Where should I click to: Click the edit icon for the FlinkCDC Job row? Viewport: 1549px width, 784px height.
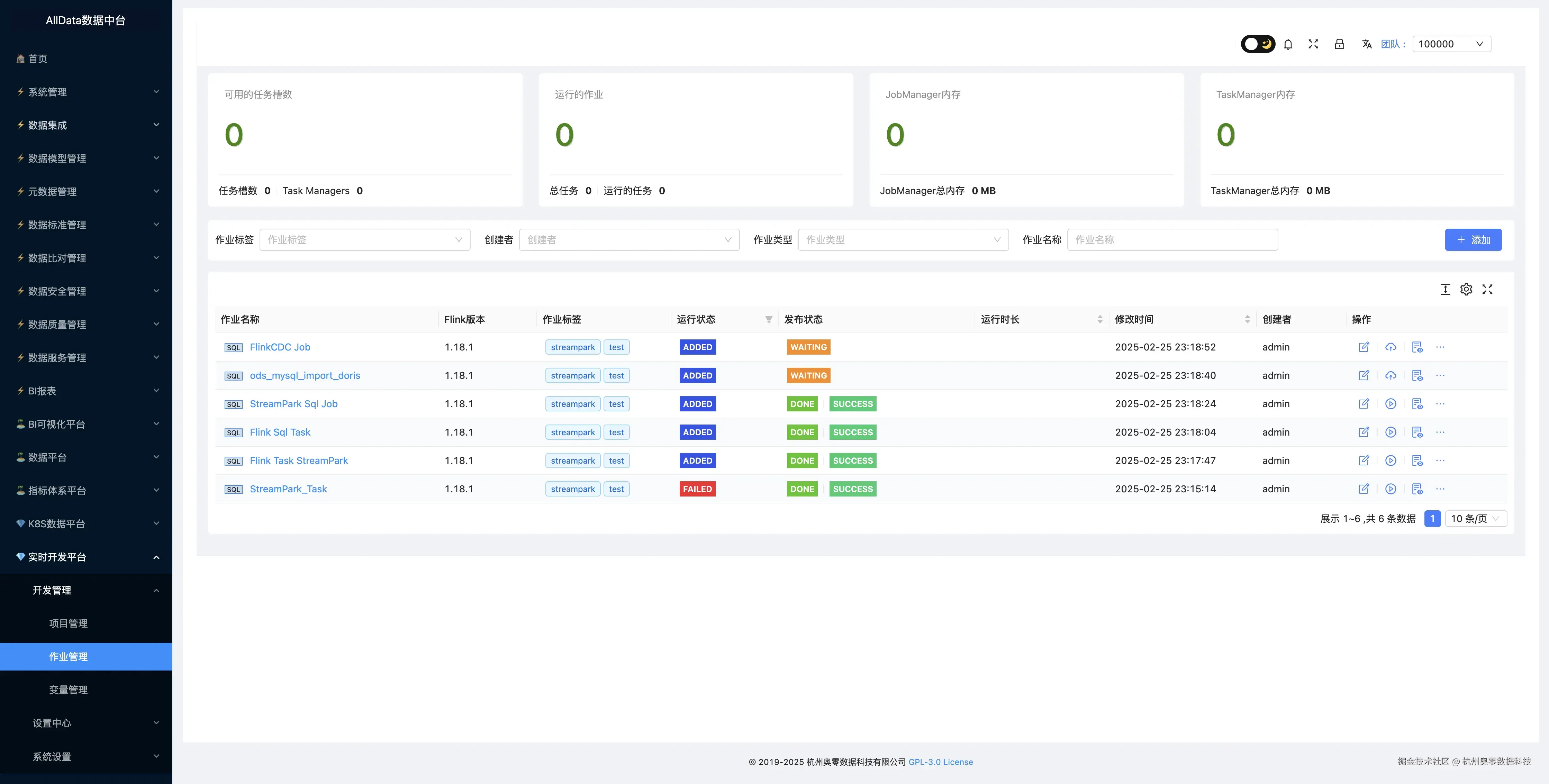(1364, 347)
